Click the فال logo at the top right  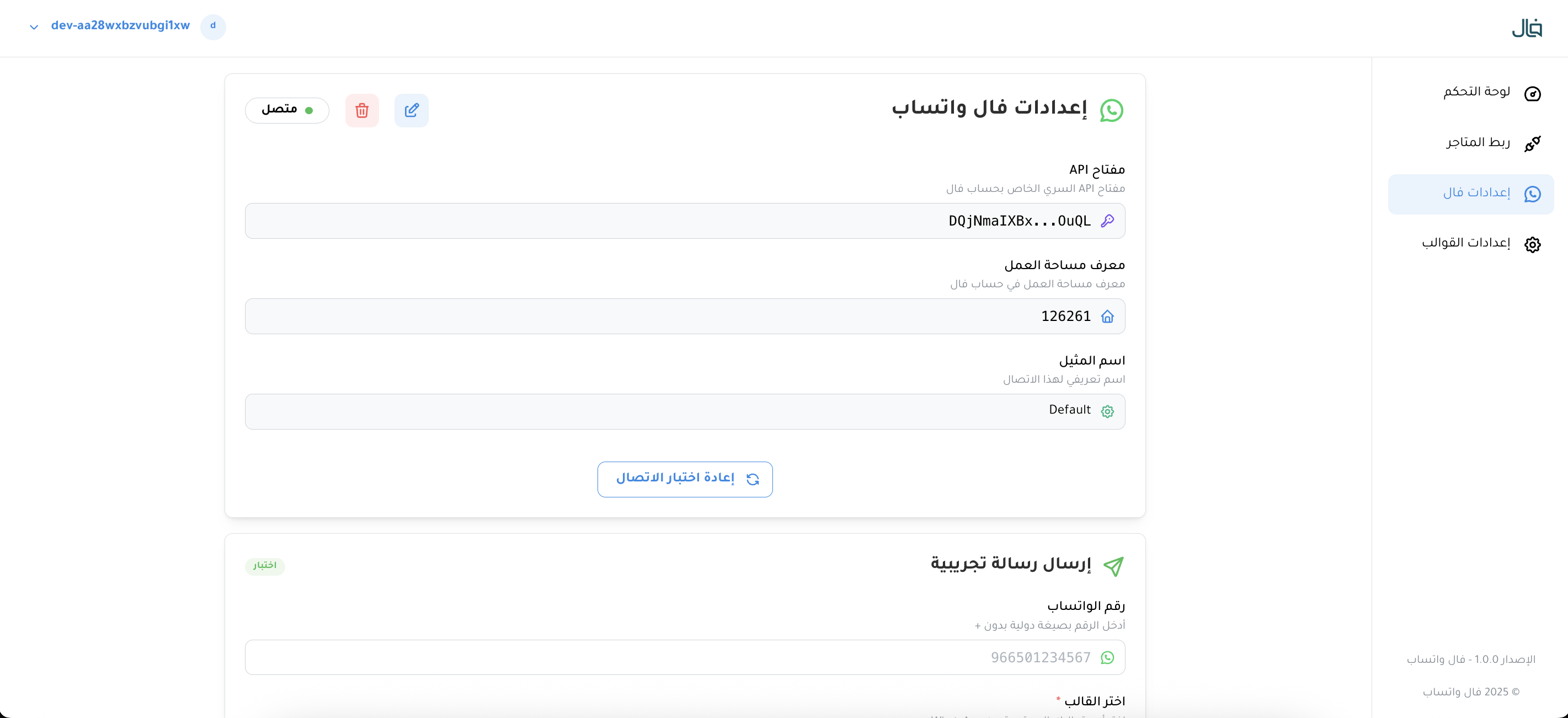coord(1527,28)
